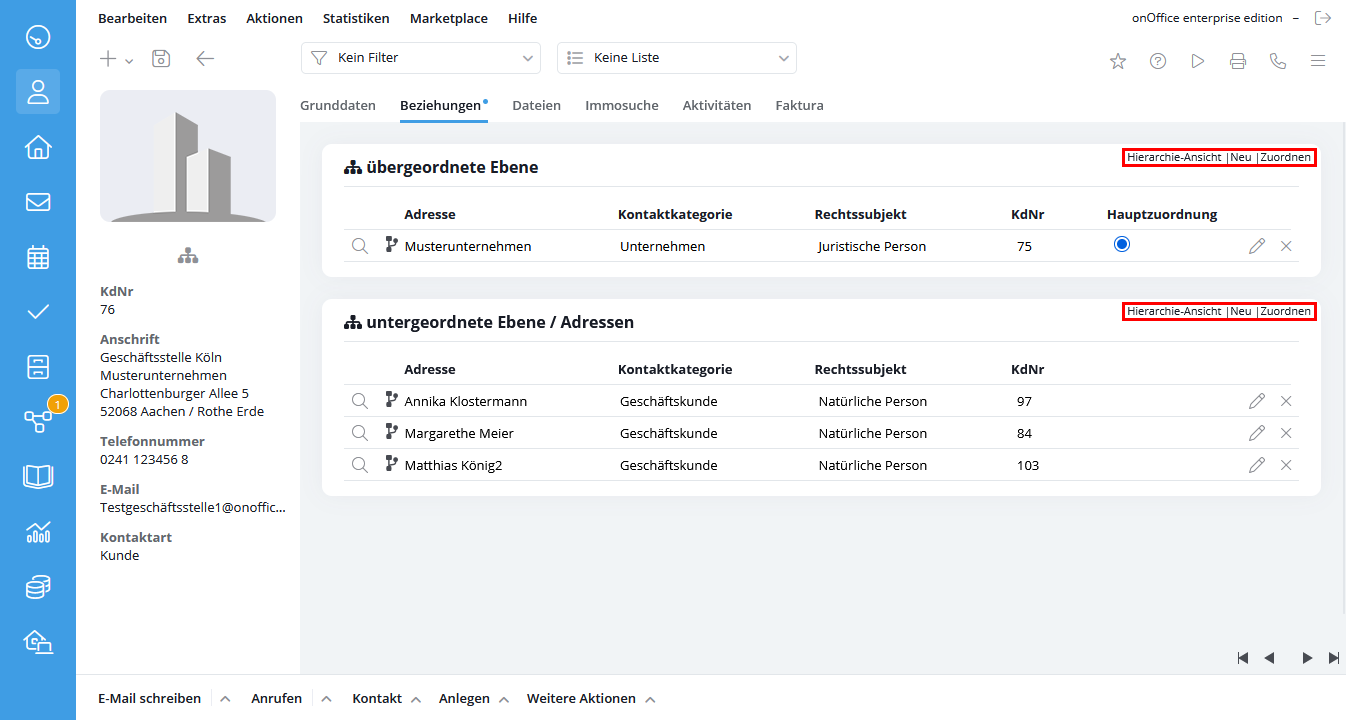Switch to the Immosuche tab
This screenshot has height=720, width=1346.
pyautogui.click(x=621, y=105)
